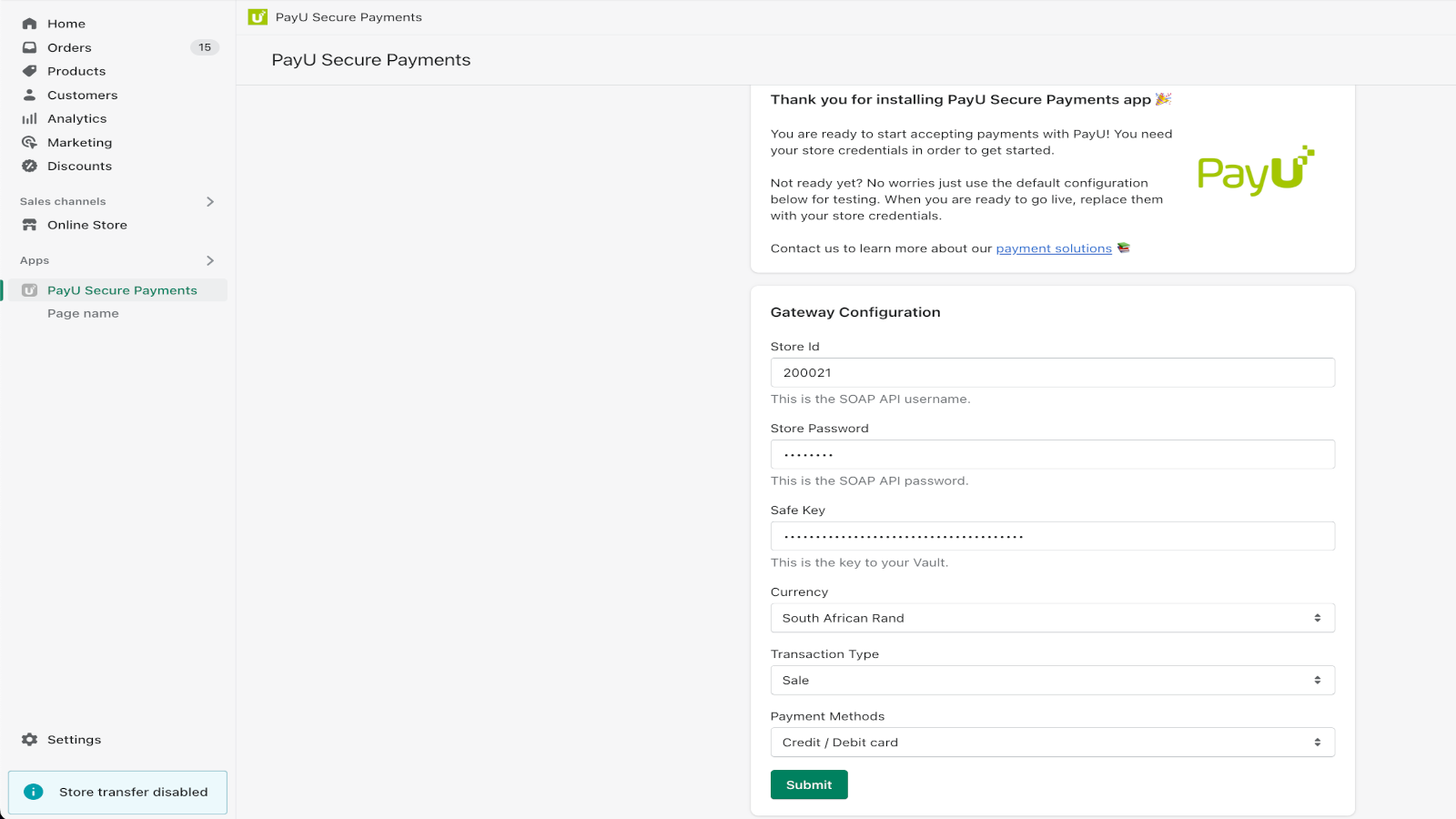Viewport: 1456px width, 819px height.
Task: Submit the gateway configuration
Action: (809, 784)
